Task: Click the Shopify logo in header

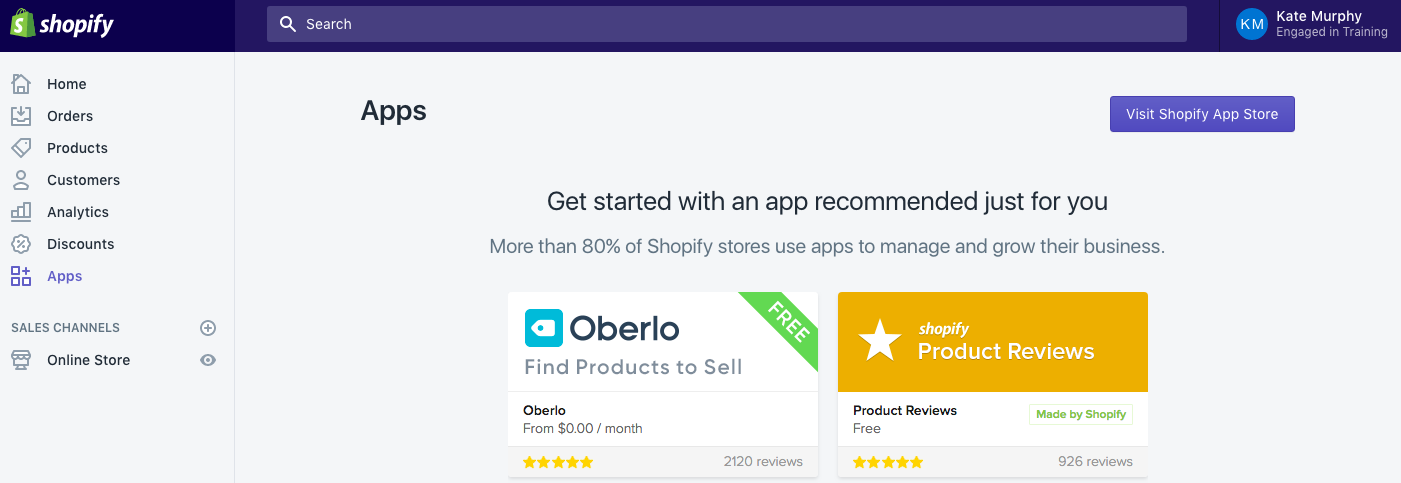Action: tap(62, 24)
